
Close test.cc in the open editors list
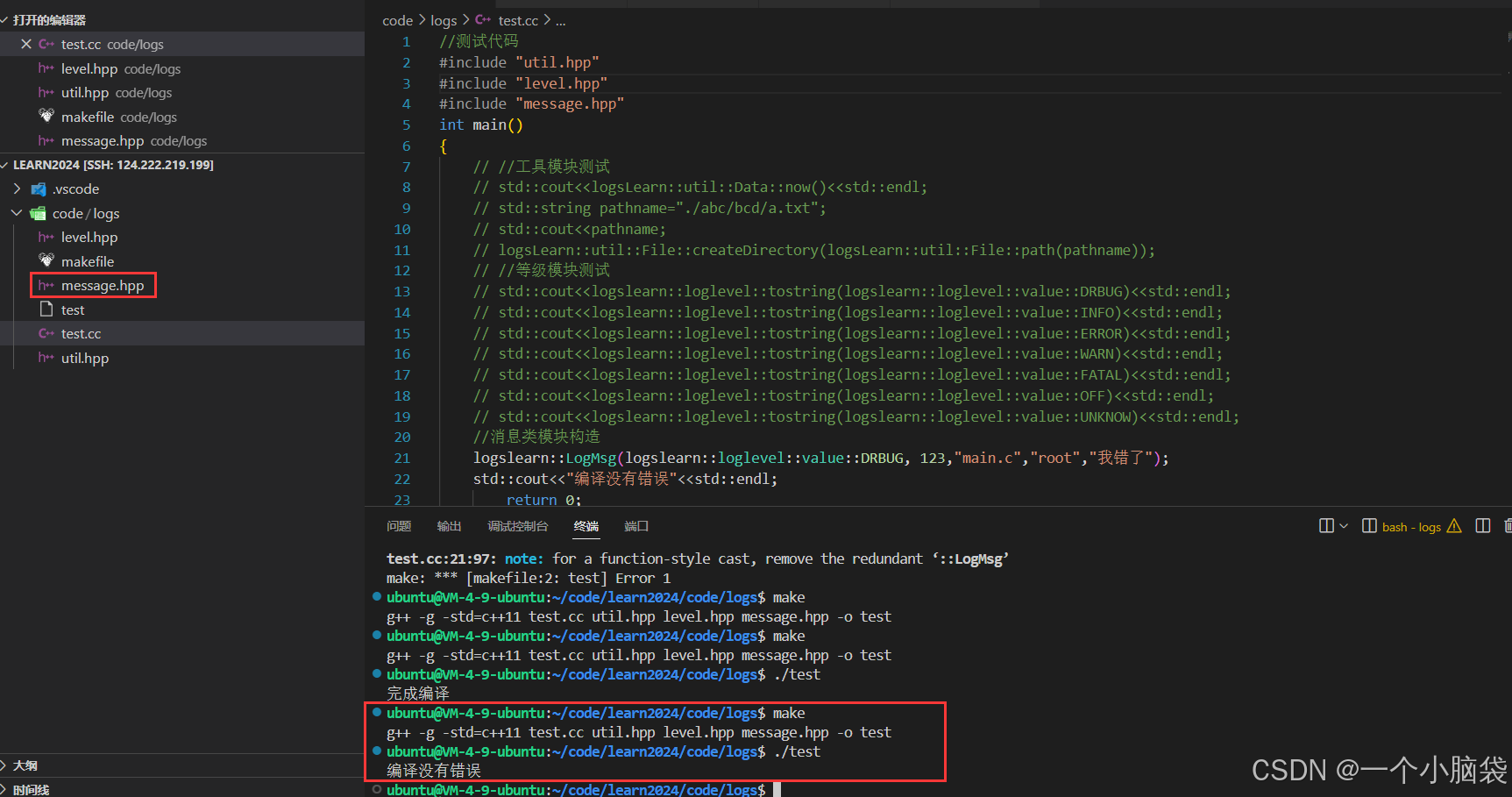pyautogui.click(x=26, y=44)
